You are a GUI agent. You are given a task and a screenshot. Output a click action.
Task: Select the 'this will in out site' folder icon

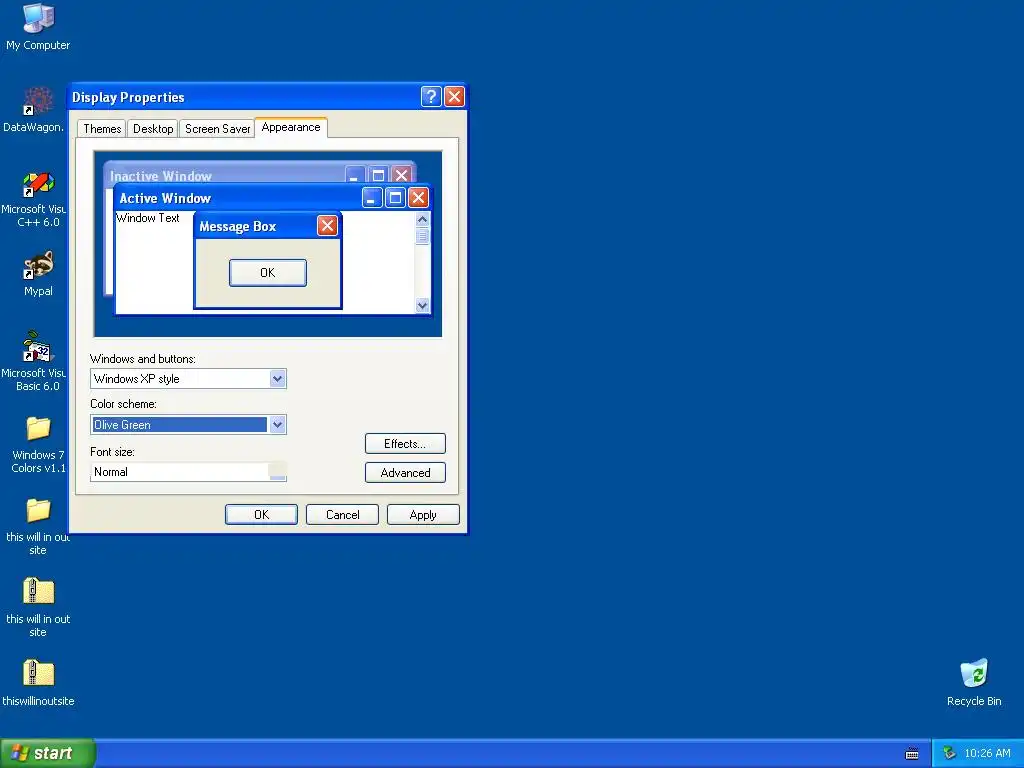(38, 511)
